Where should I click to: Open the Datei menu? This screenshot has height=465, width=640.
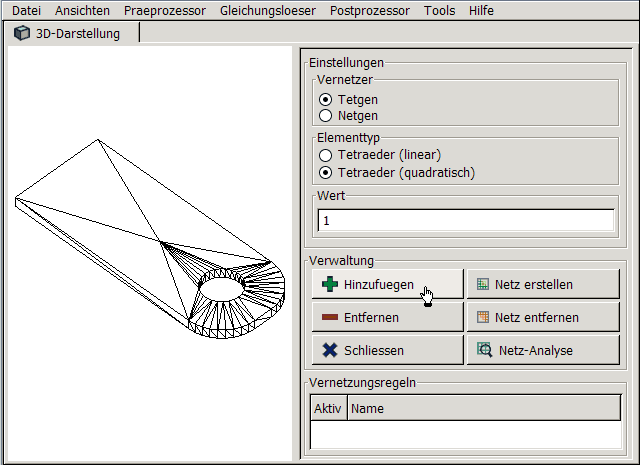click(27, 10)
